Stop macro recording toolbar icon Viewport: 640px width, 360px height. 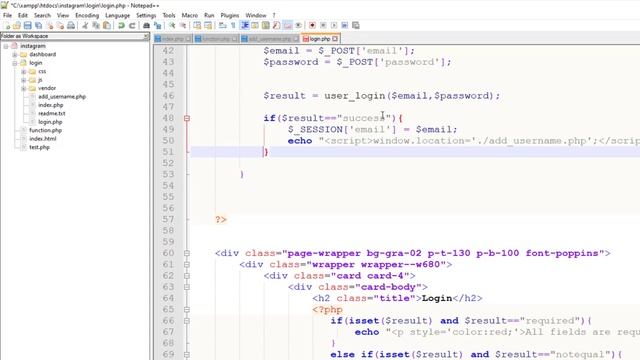323,25
